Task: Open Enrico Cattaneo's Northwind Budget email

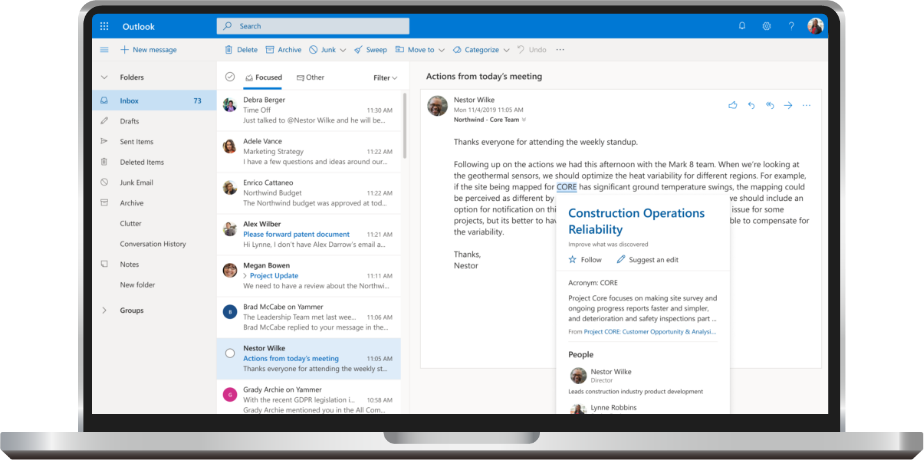Action: tap(309, 193)
